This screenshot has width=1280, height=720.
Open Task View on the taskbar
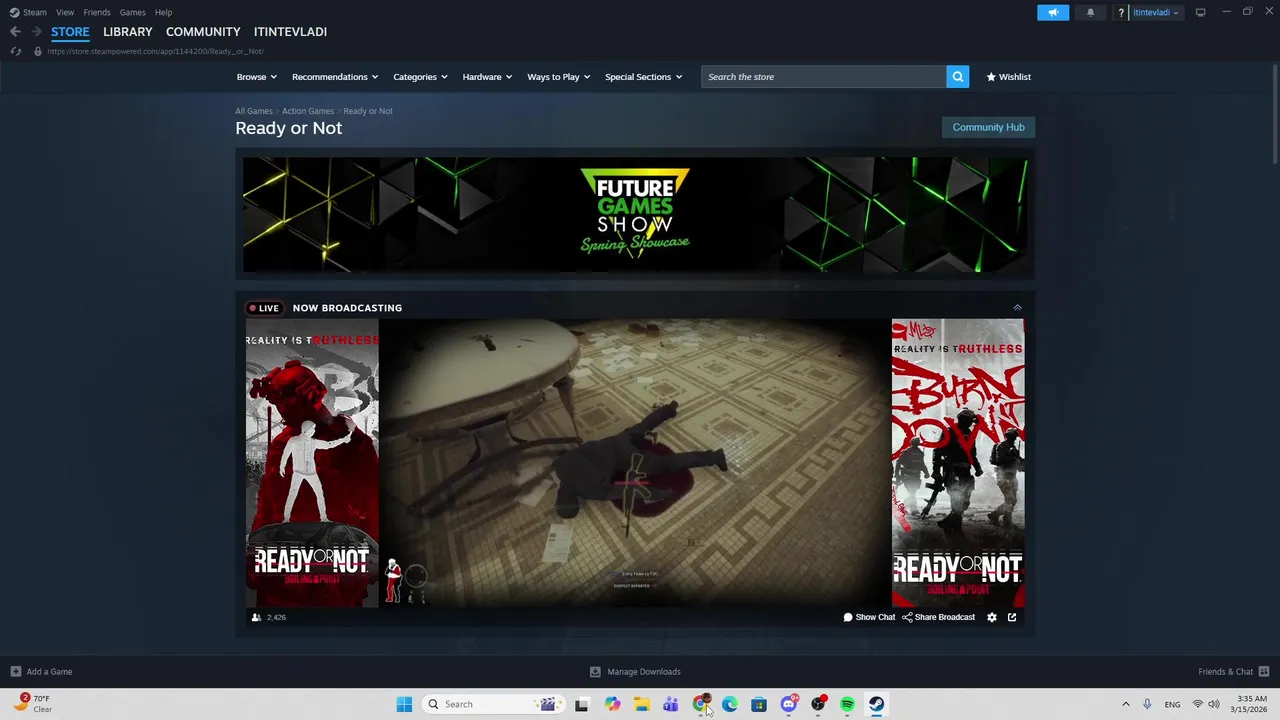tap(582, 704)
